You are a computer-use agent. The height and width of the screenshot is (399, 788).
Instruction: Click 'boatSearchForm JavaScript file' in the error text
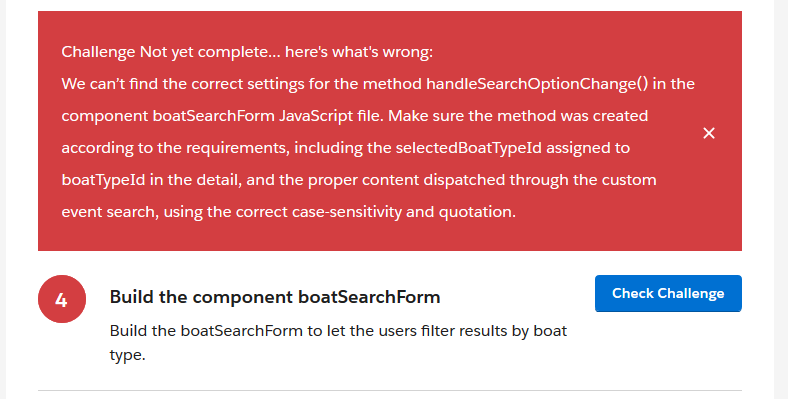click(268, 116)
